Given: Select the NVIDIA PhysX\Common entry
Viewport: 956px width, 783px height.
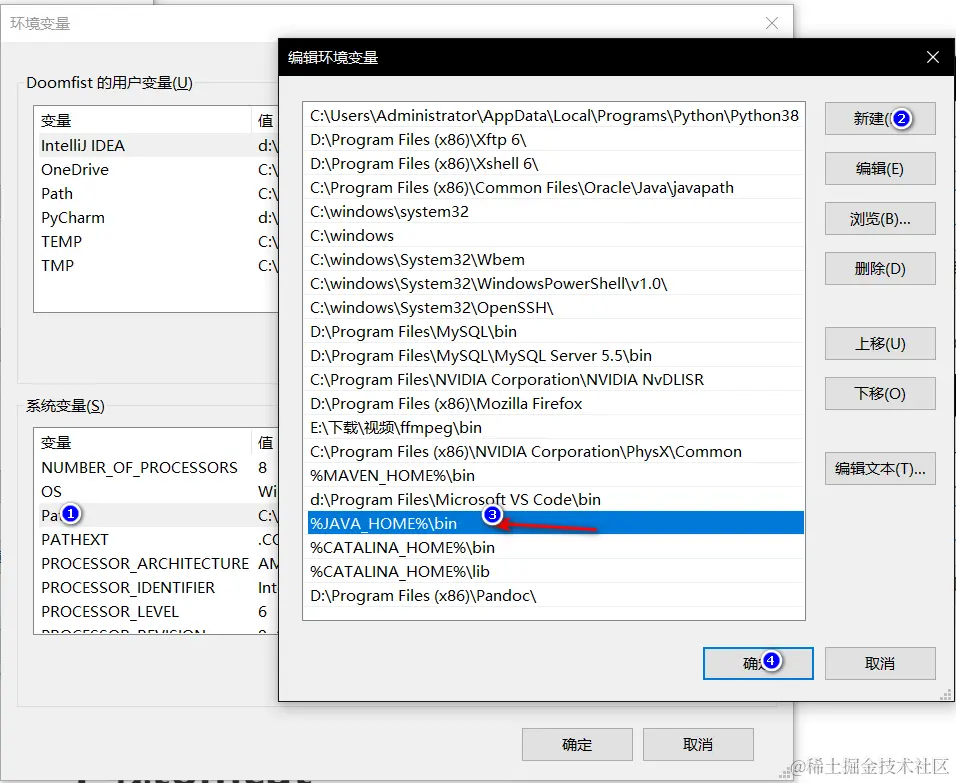Looking at the screenshot, I should (x=554, y=451).
